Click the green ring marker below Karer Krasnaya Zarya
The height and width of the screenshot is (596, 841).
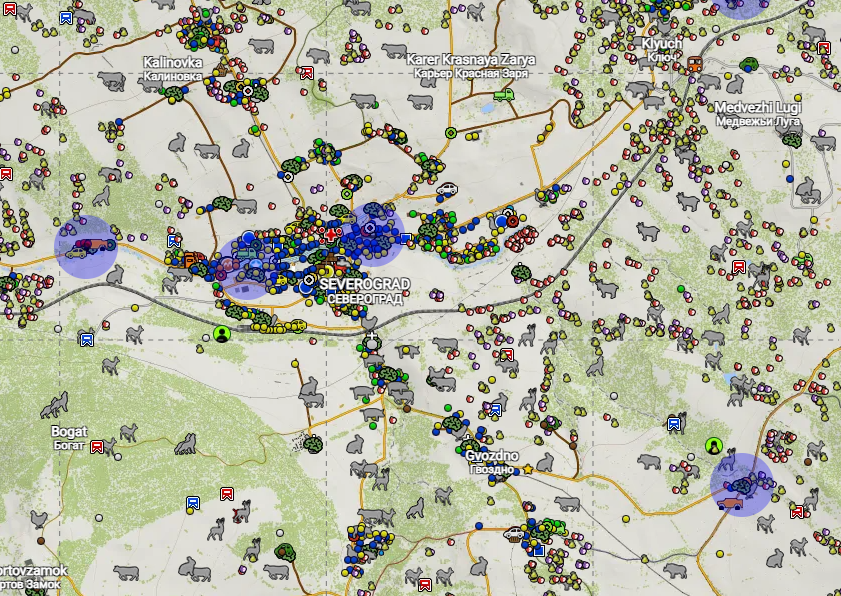tap(451, 133)
